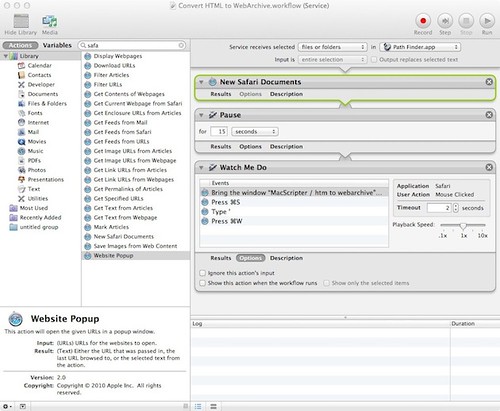
Task: Select the PDFs library category
Action: pos(34,160)
